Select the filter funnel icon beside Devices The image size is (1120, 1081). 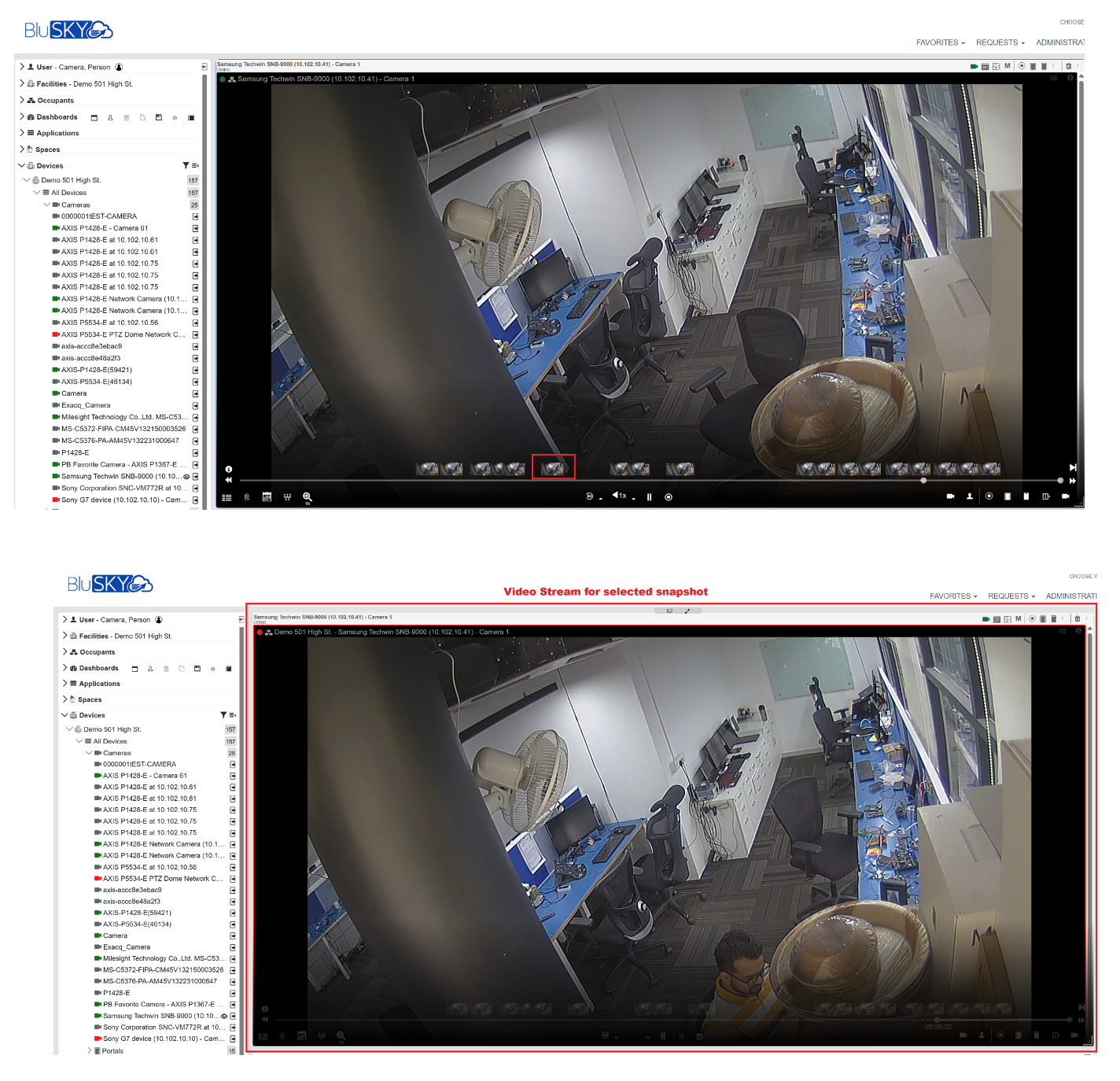point(186,165)
